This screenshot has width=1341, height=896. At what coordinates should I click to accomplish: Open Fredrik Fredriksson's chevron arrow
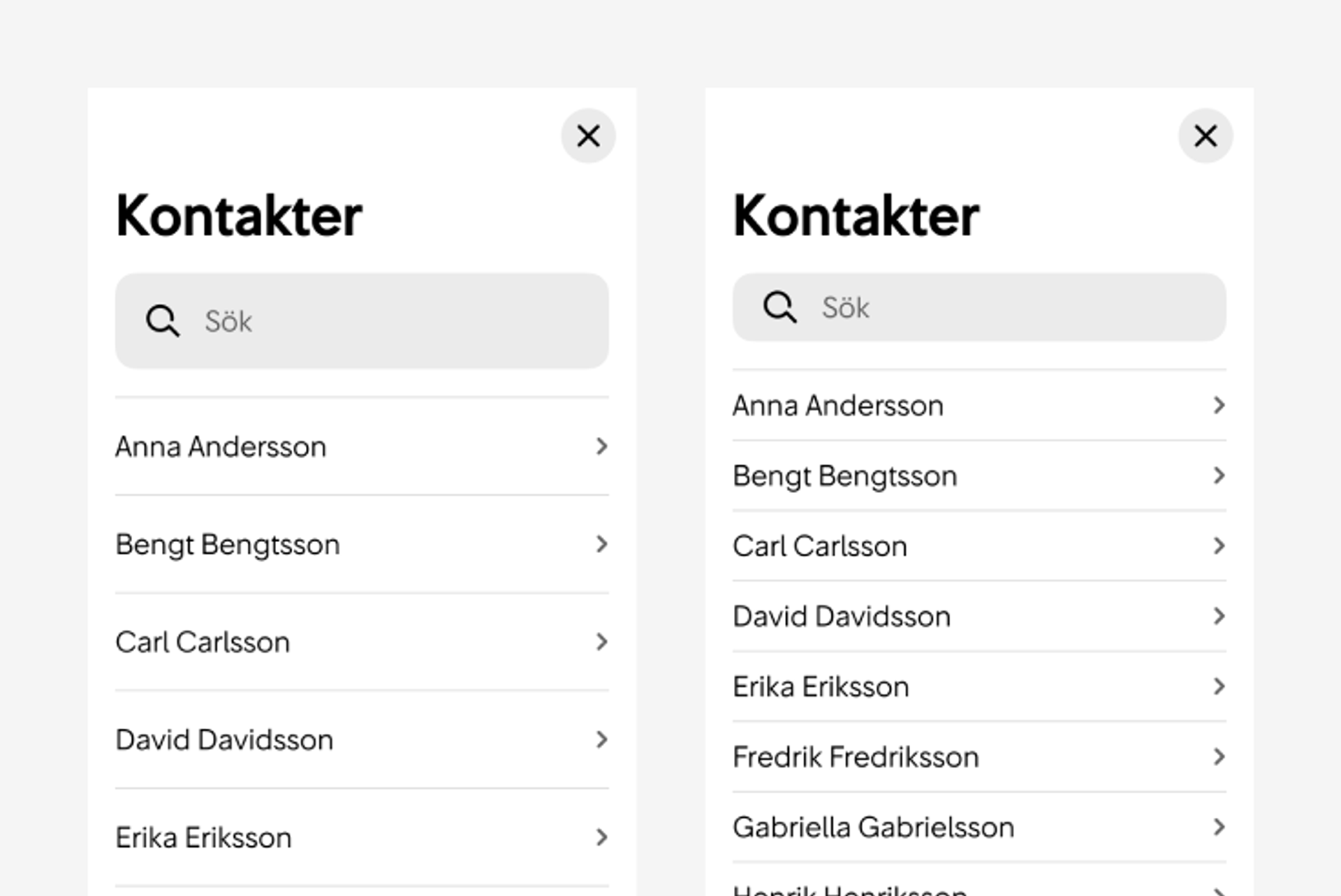coord(1219,757)
